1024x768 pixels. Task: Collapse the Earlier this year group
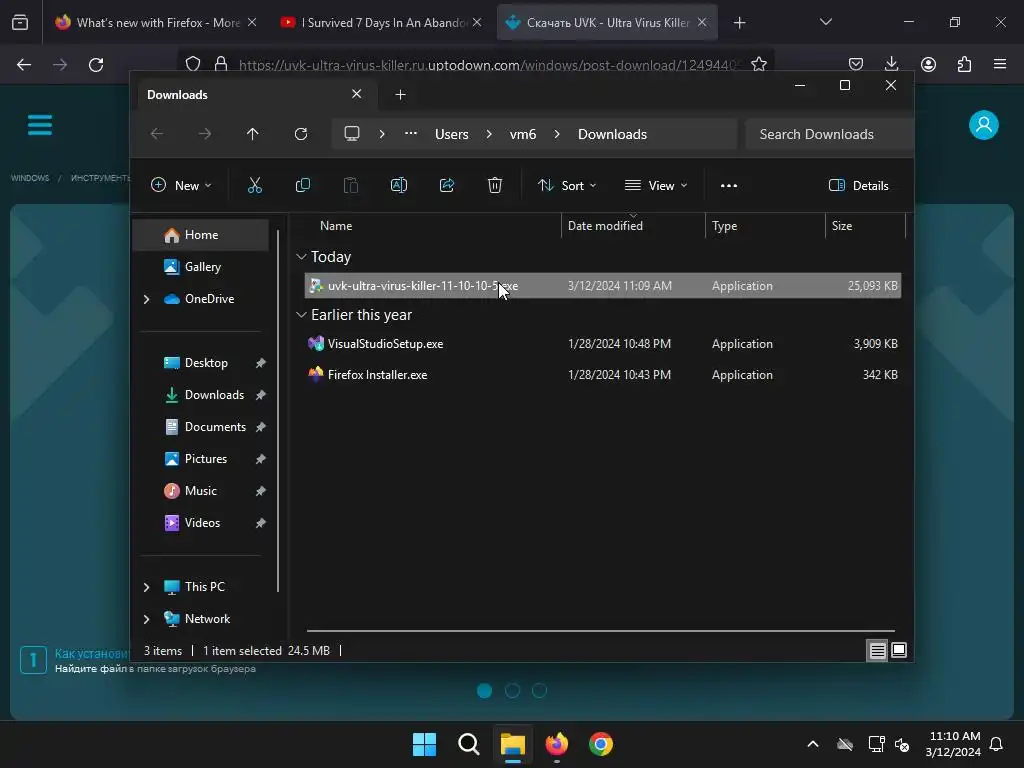coord(301,315)
